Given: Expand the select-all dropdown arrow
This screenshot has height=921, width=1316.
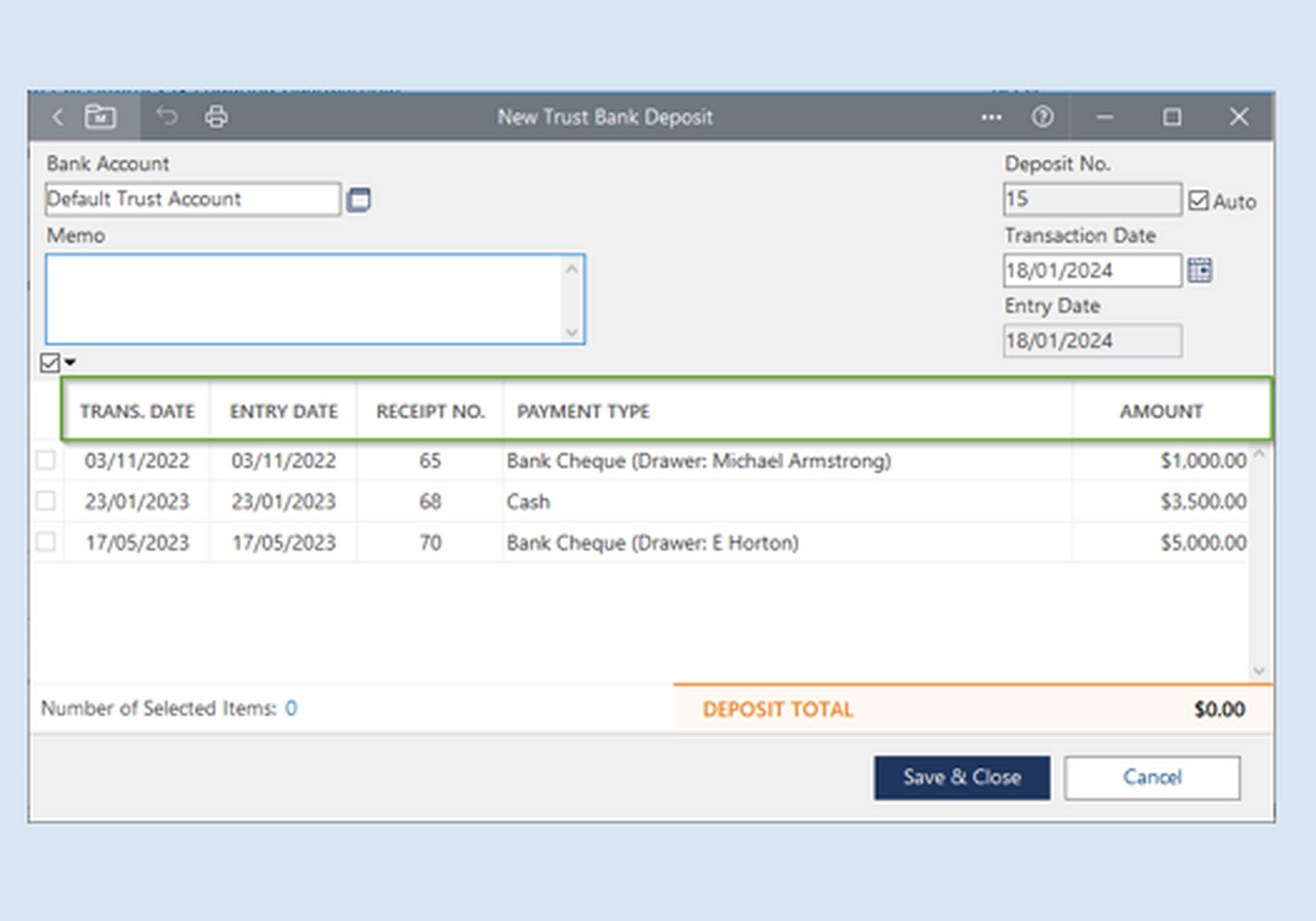Looking at the screenshot, I should coord(70,362).
